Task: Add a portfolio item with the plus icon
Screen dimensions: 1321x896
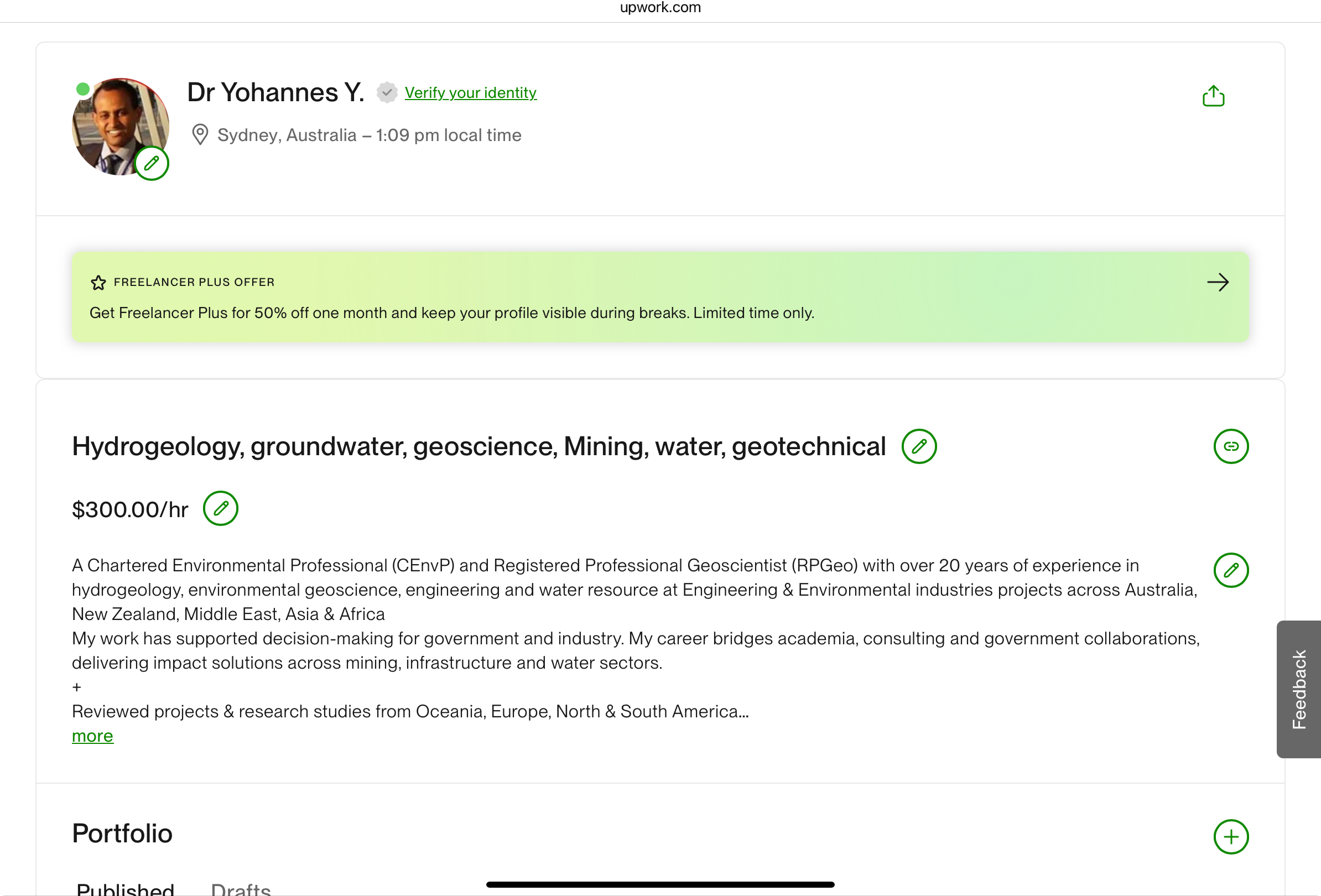Action: pos(1231,836)
